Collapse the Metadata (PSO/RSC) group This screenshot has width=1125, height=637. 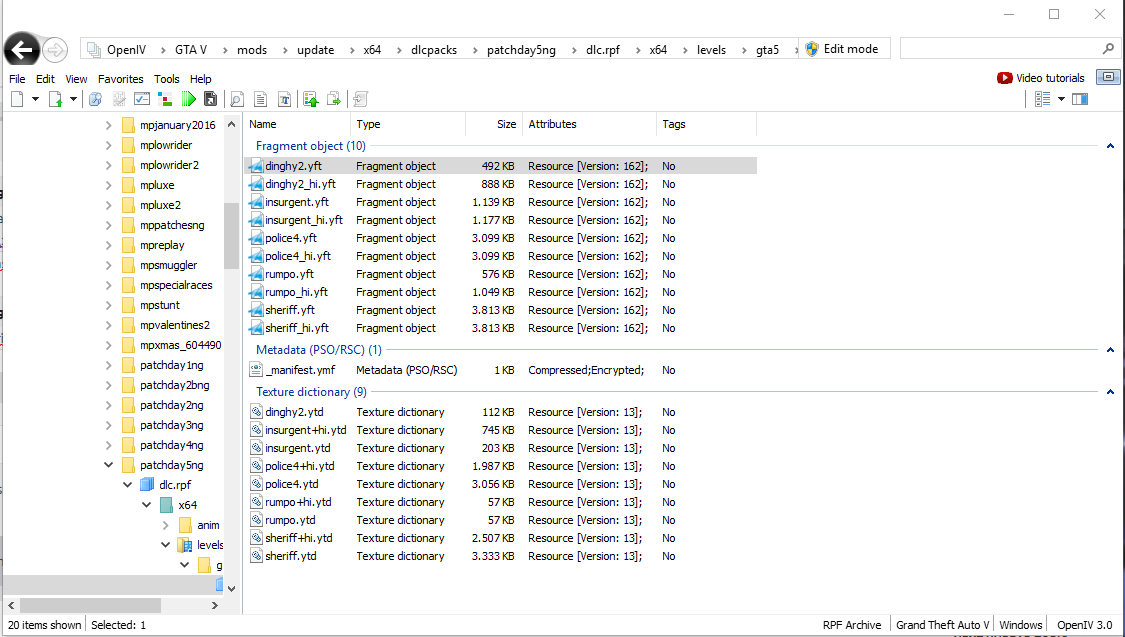(1110, 350)
